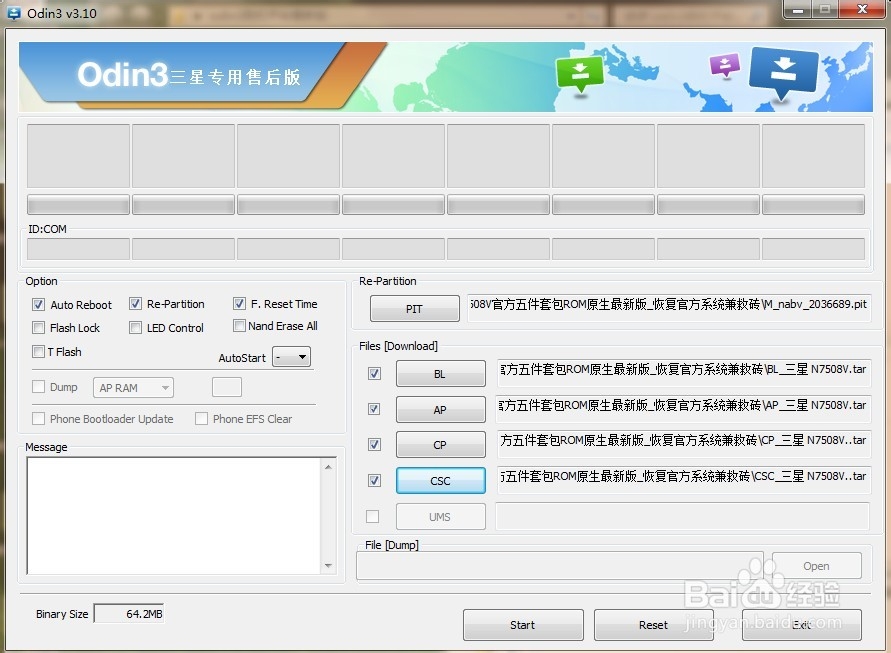
Task: Toggle the Phone Bootloader Update checkbox
Action: coord(38,419)
